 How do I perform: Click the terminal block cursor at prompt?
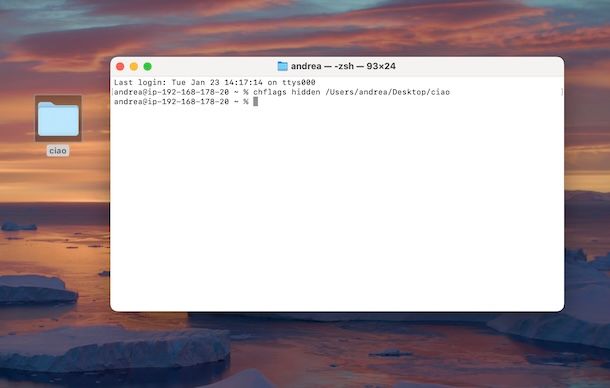[256, 102]
